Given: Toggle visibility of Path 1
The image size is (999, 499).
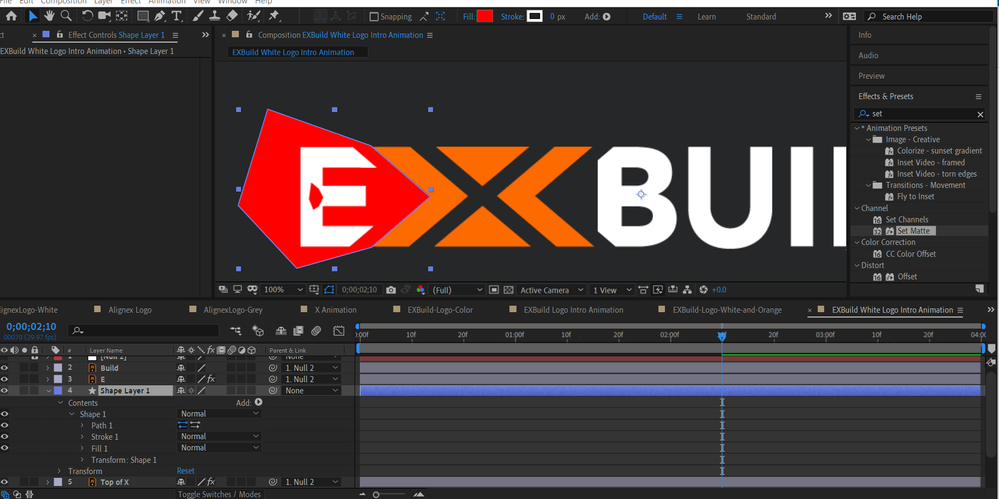Looking at the screenshot, I should click(4, 425).
